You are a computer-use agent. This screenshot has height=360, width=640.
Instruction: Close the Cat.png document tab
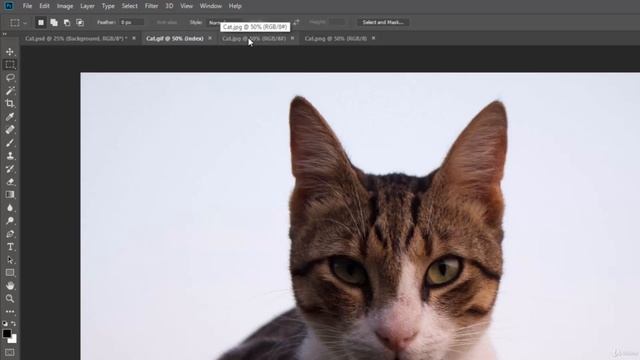click(373, 38)
